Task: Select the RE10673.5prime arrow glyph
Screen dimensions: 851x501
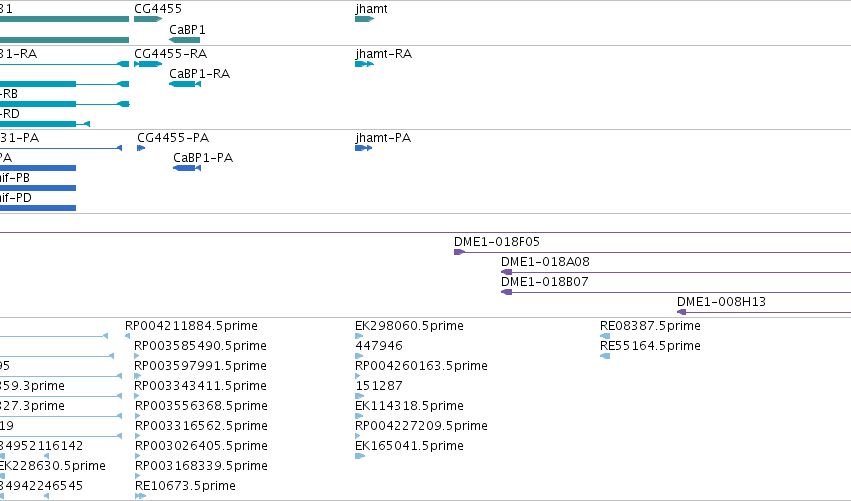Action: tap(141, 496)
